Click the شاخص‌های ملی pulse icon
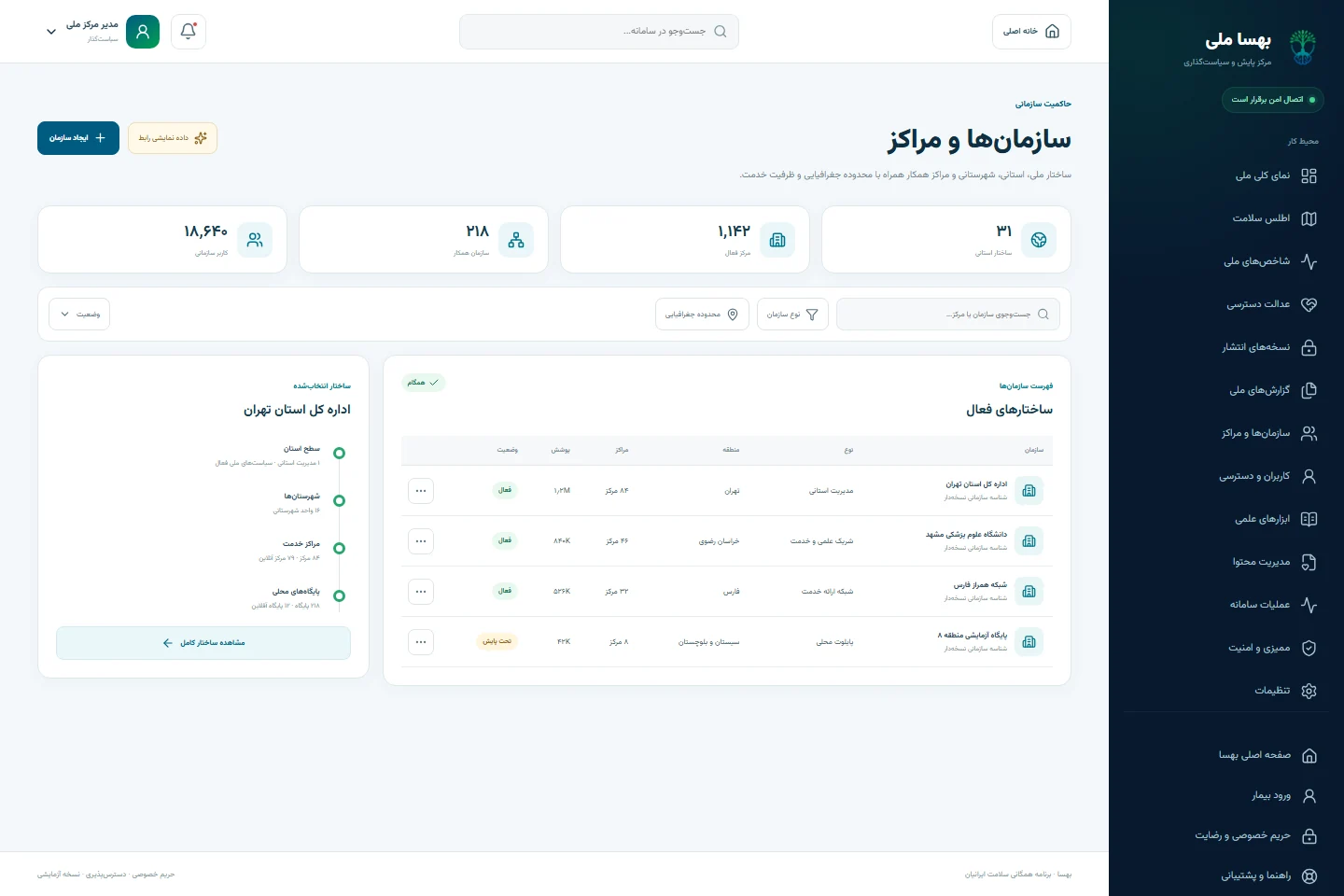Viewport: 1344px width, 896px height. pos(1309,261)
